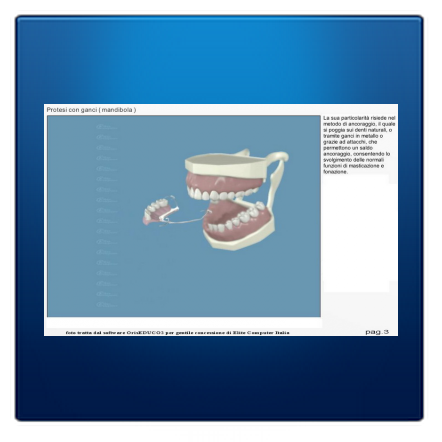
Task: Click the empty white panel below the description
Action: (x=356, y=233)
